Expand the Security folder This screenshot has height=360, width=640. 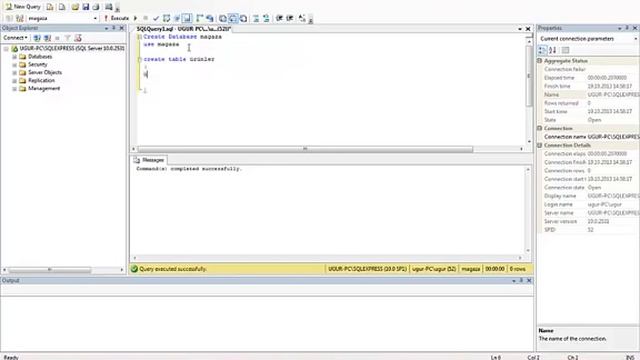(14, 64)
